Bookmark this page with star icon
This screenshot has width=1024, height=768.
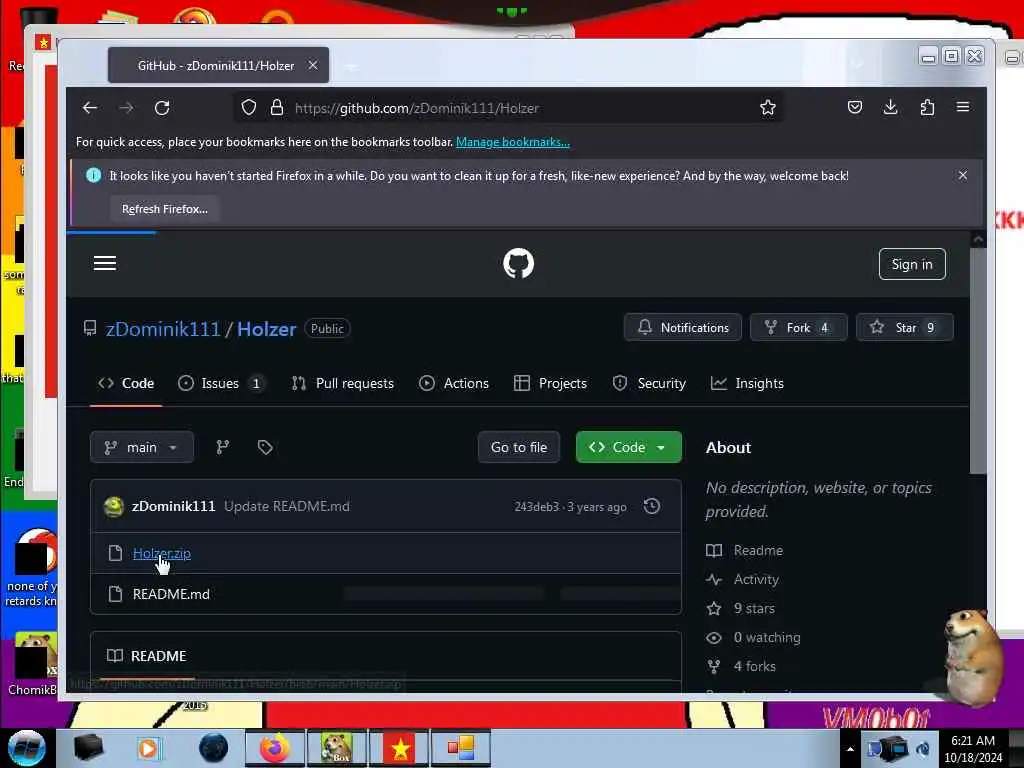767,108
